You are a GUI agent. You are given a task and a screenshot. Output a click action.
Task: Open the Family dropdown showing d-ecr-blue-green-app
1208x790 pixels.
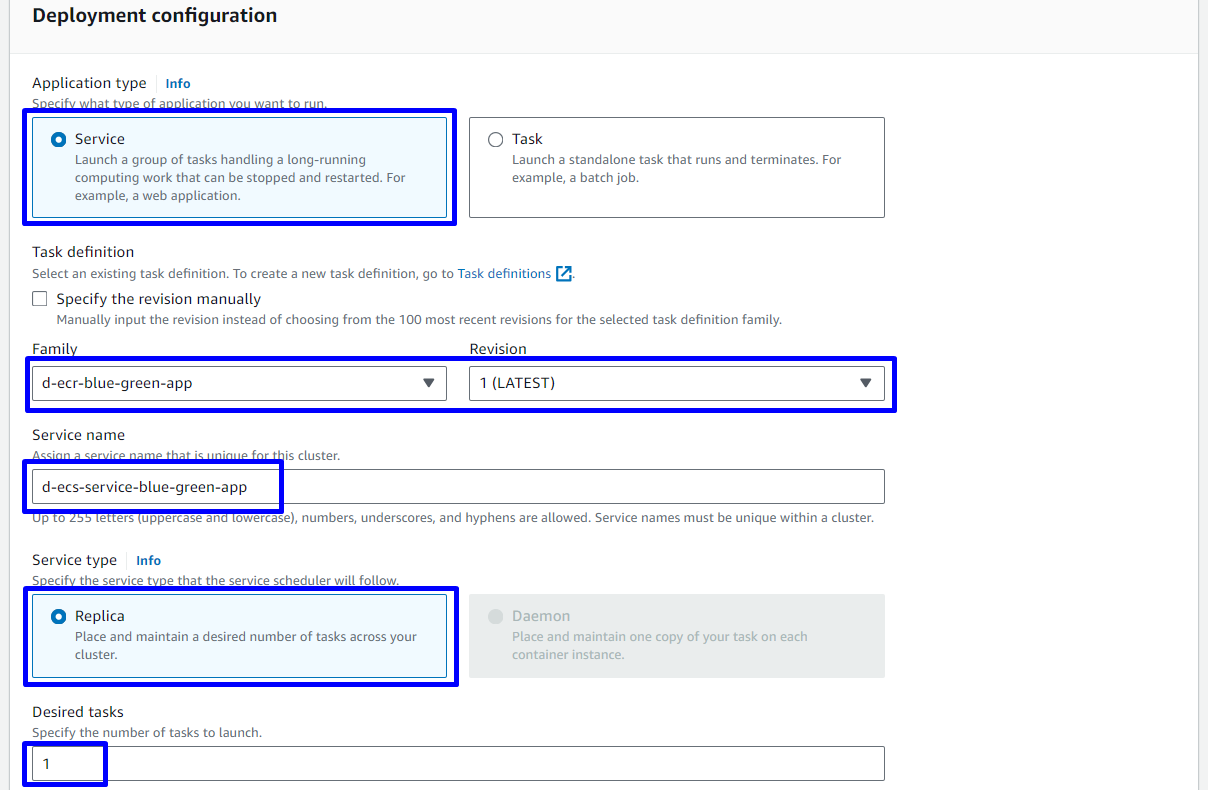point(230,383)
